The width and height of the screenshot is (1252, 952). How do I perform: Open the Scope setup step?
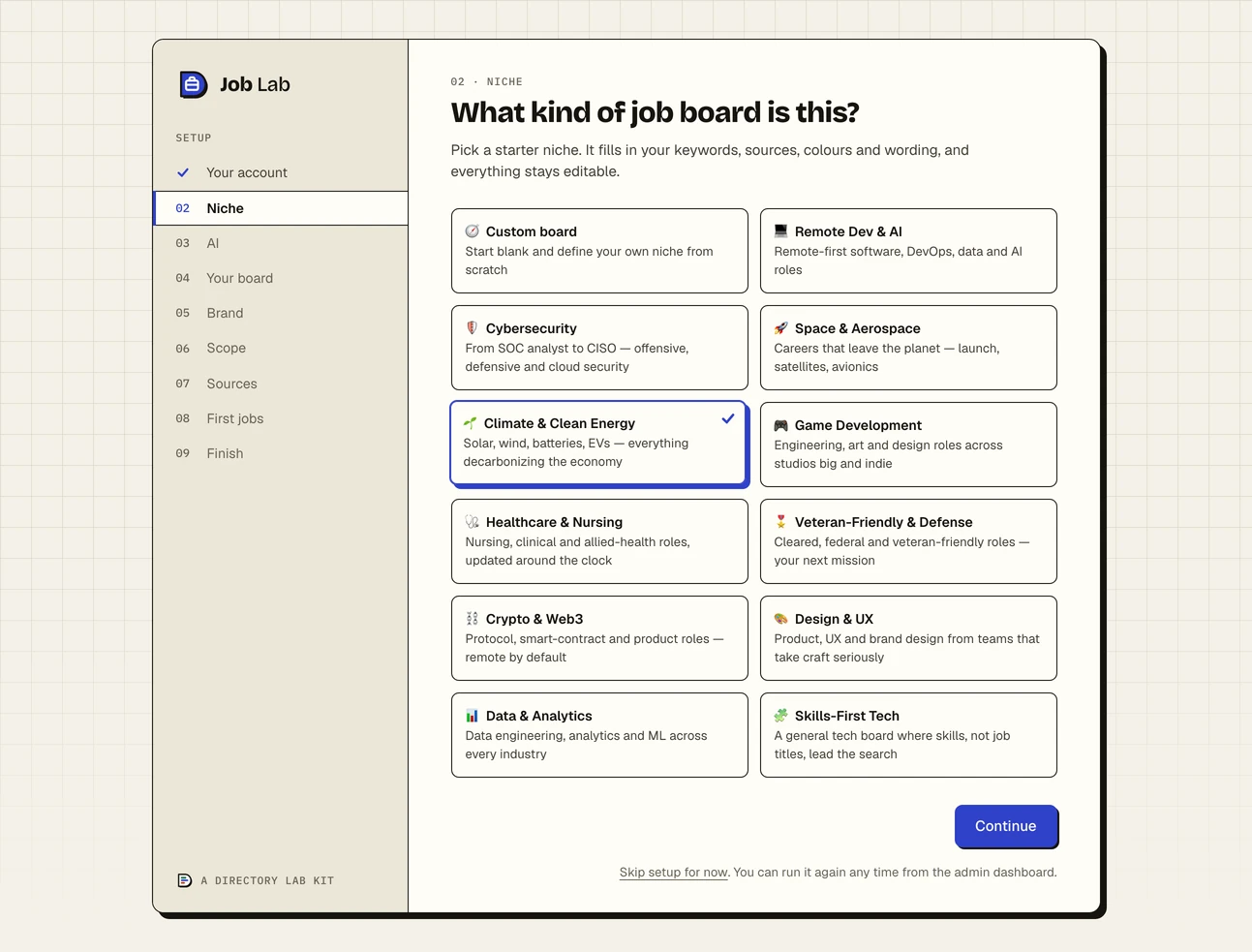(x=281, y=348)
